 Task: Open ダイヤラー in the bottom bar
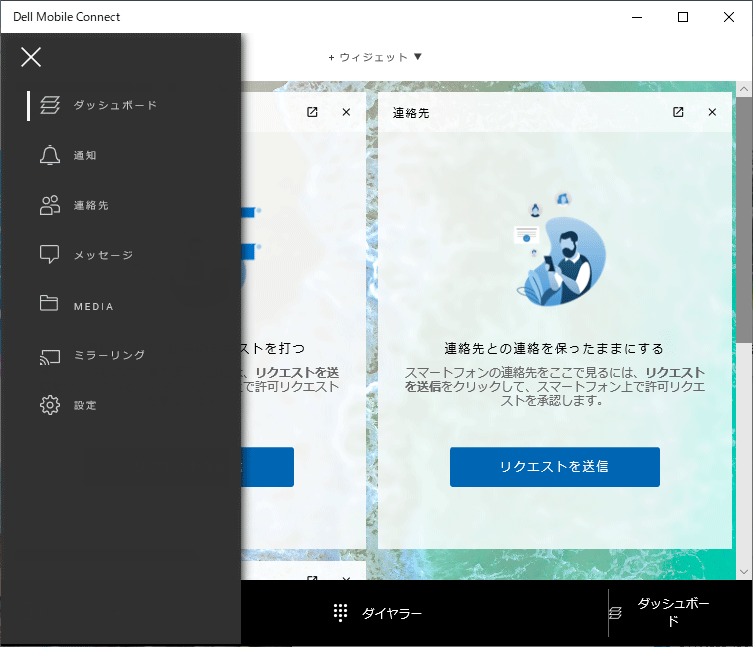coord(392,613)
